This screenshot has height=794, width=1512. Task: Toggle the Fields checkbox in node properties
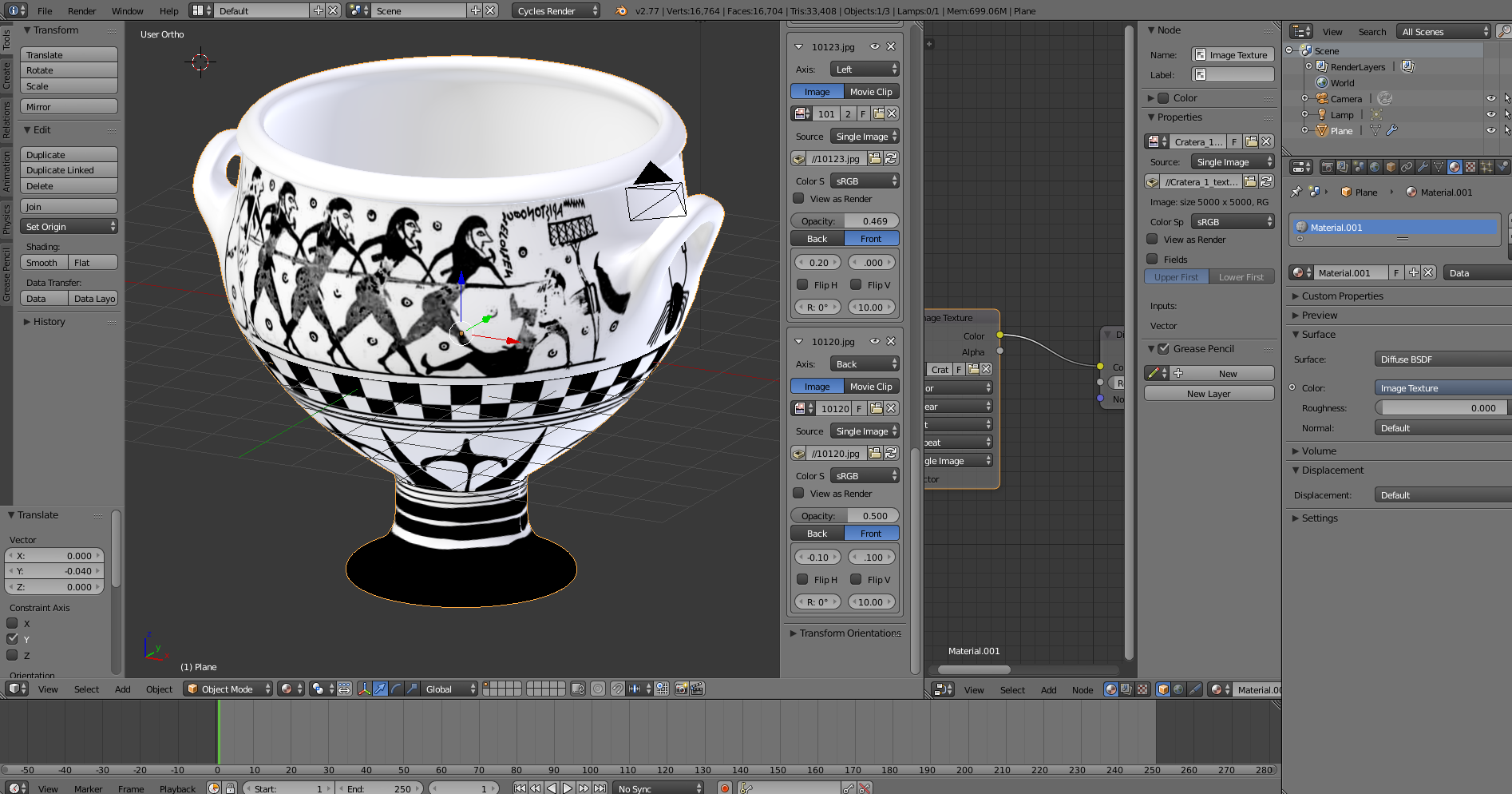coord(1152,259)
